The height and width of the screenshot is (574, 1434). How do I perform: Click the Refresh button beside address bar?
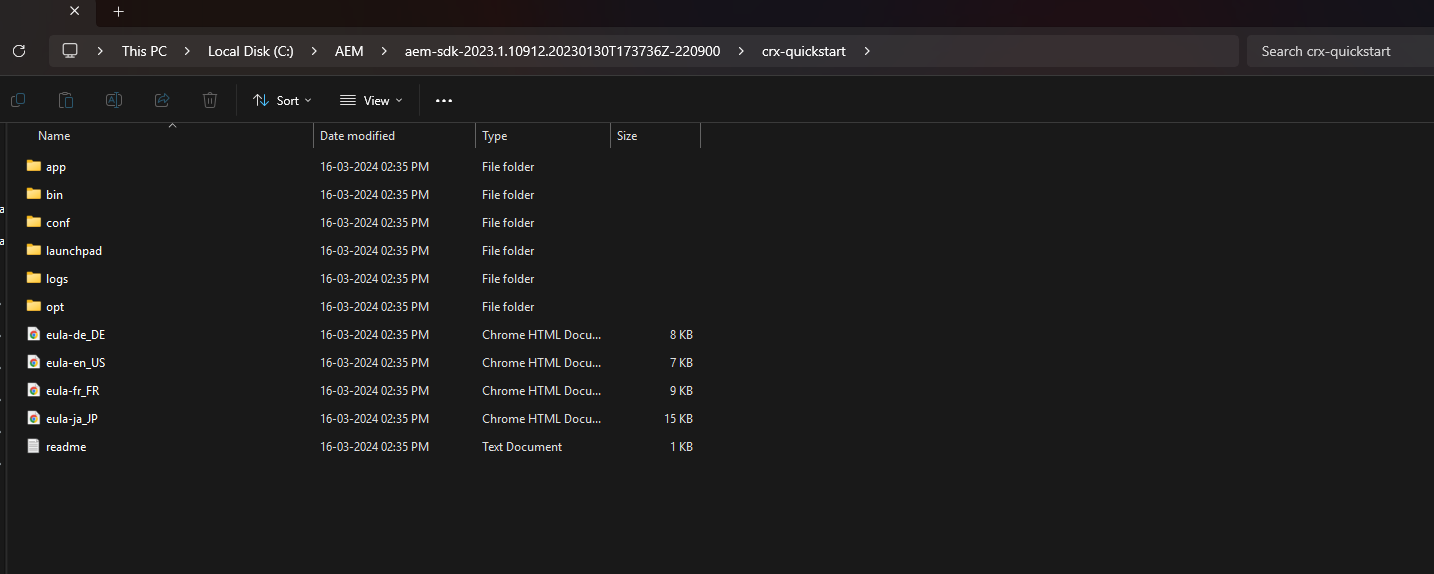tap(19, 51)
